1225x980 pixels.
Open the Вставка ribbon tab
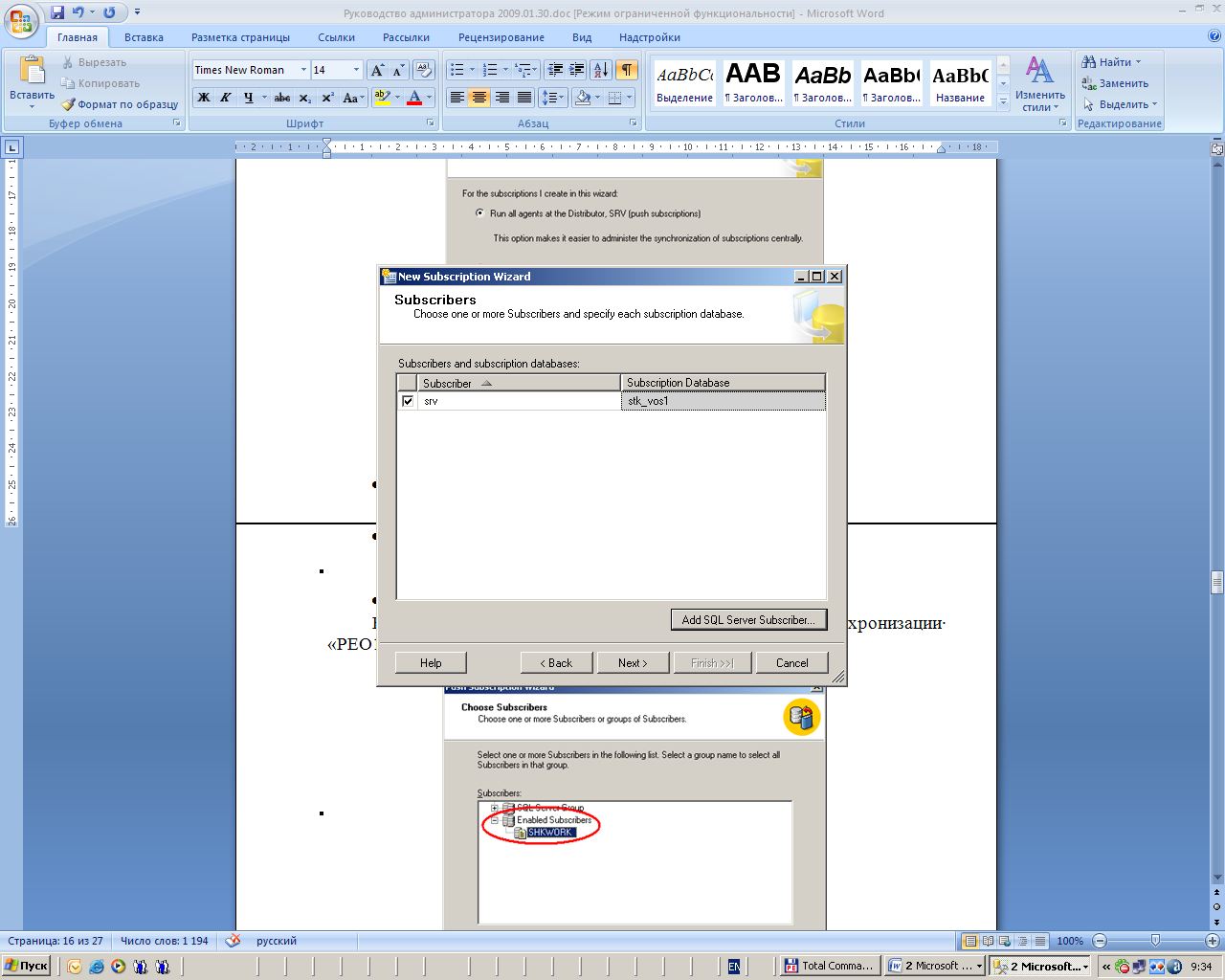click(x=144, y=37)
